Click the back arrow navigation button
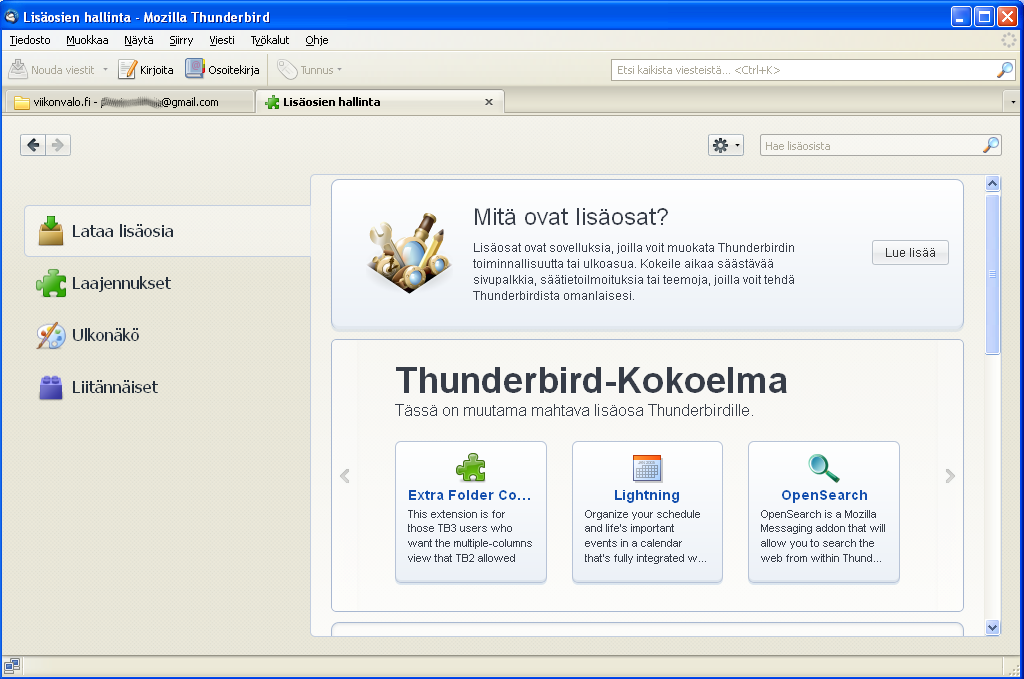 click(x=33, y=145)
